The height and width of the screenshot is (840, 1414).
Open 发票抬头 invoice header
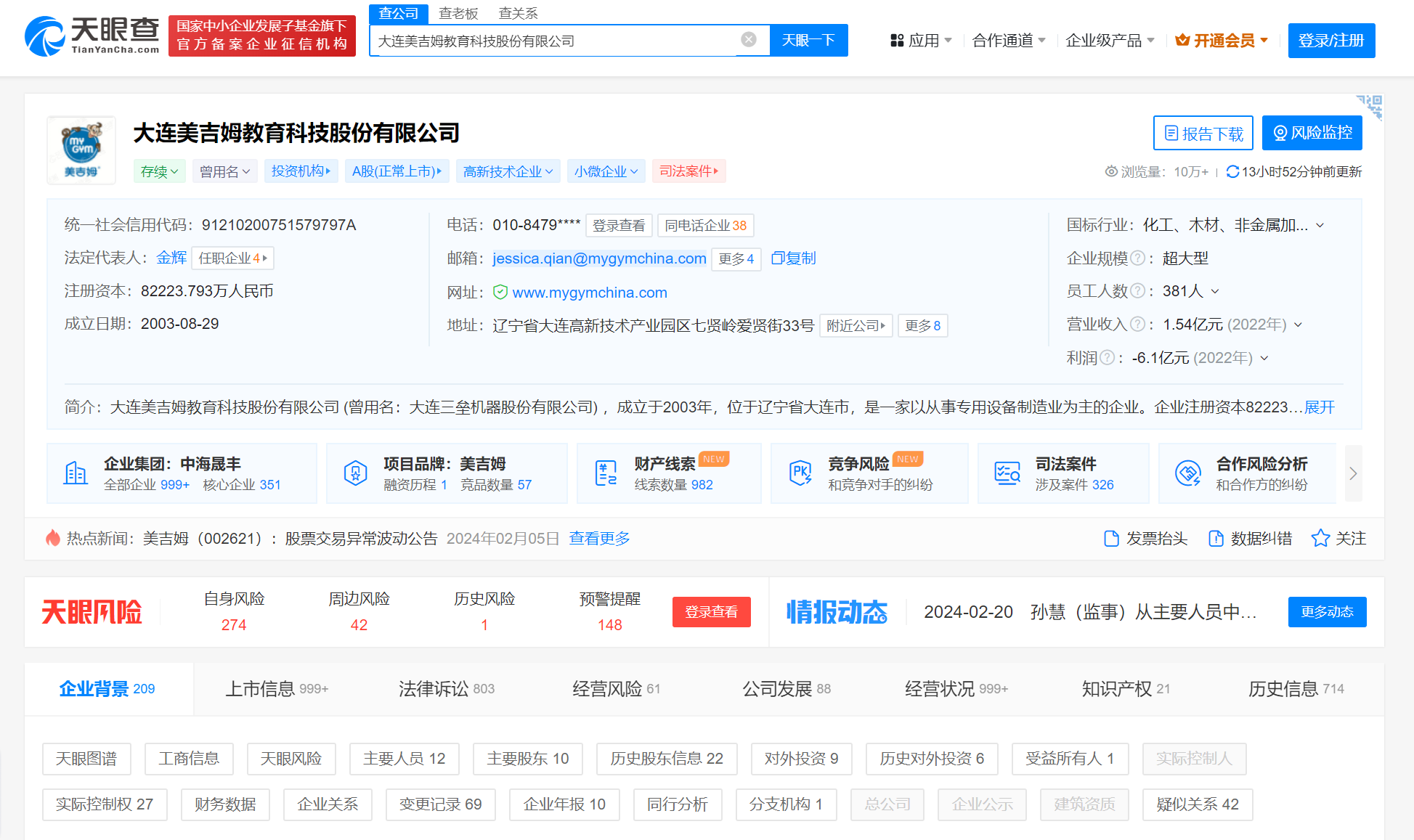(x=1145, y=539)
